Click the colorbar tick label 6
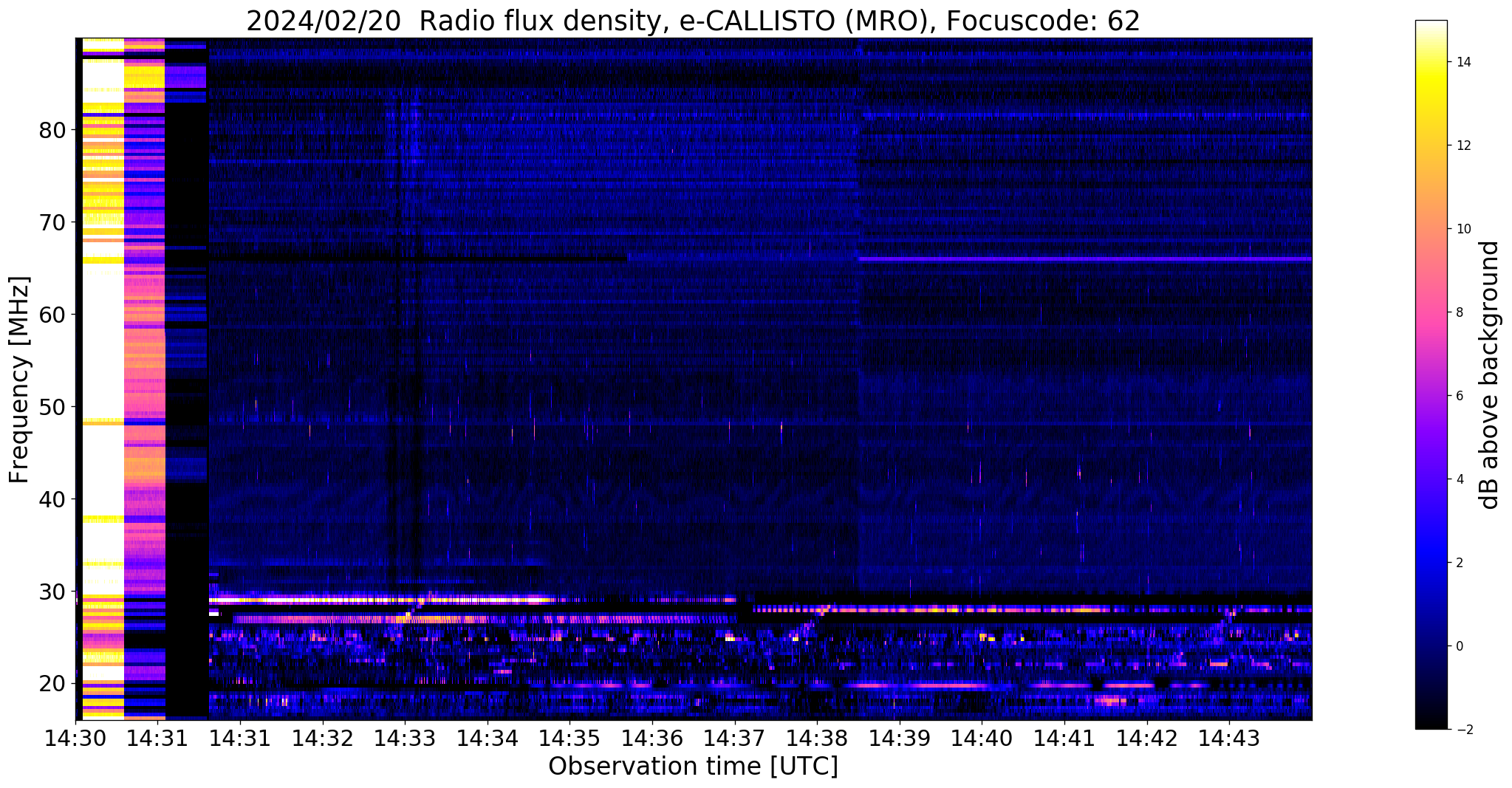Viewport: 1512px width, 788px height. tap(1459, 396)
